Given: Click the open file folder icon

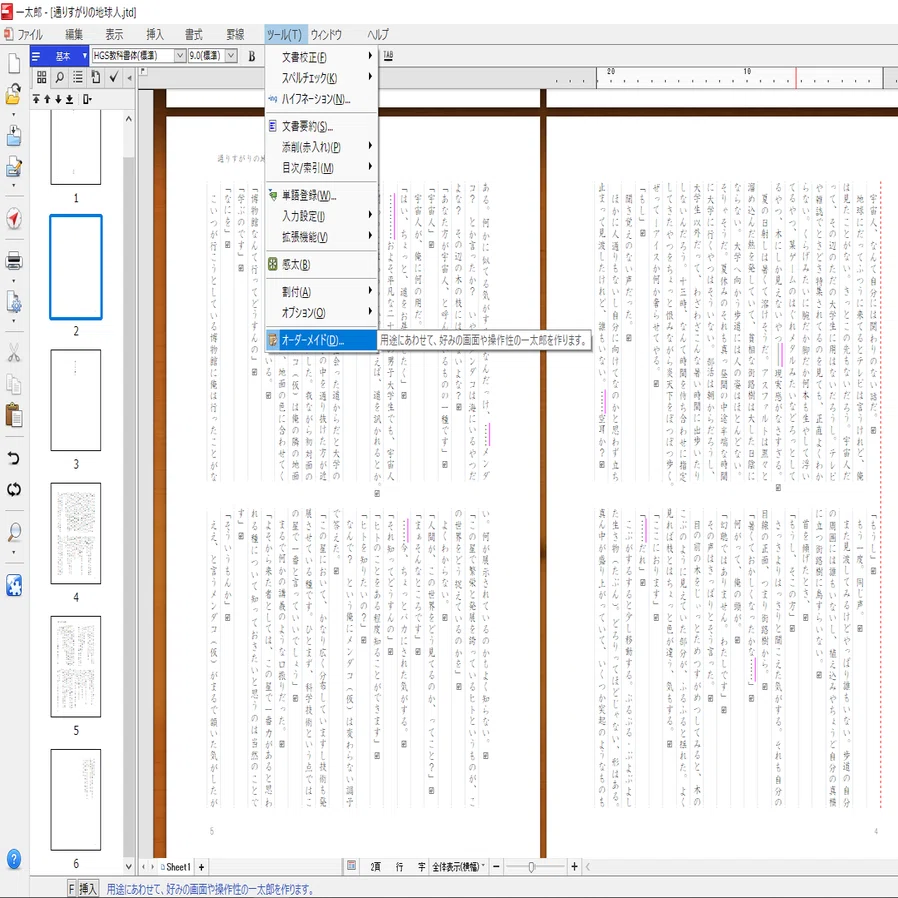Looking at the screenshot, I should point(14,94).
